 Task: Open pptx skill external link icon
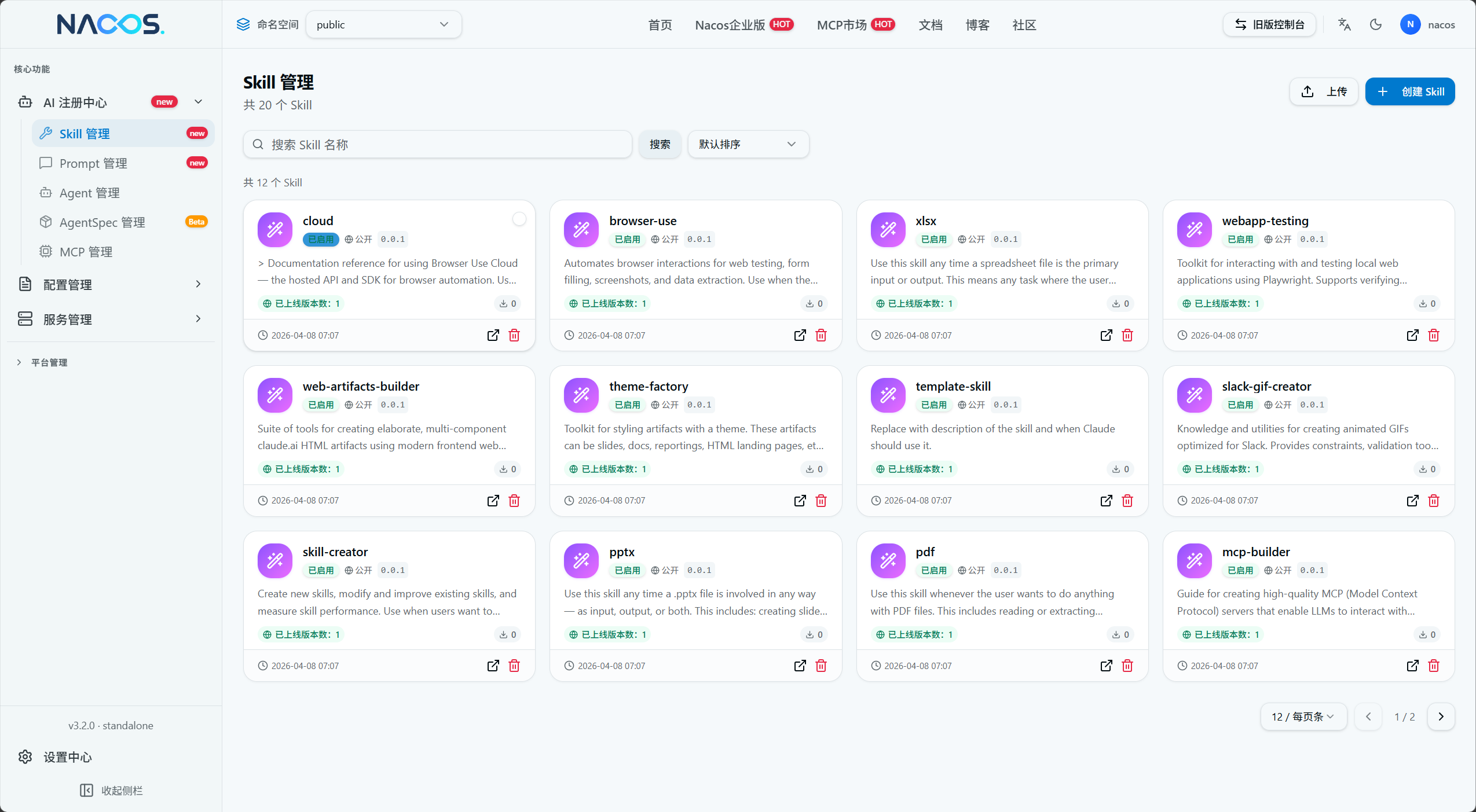[x=800, y=666]
